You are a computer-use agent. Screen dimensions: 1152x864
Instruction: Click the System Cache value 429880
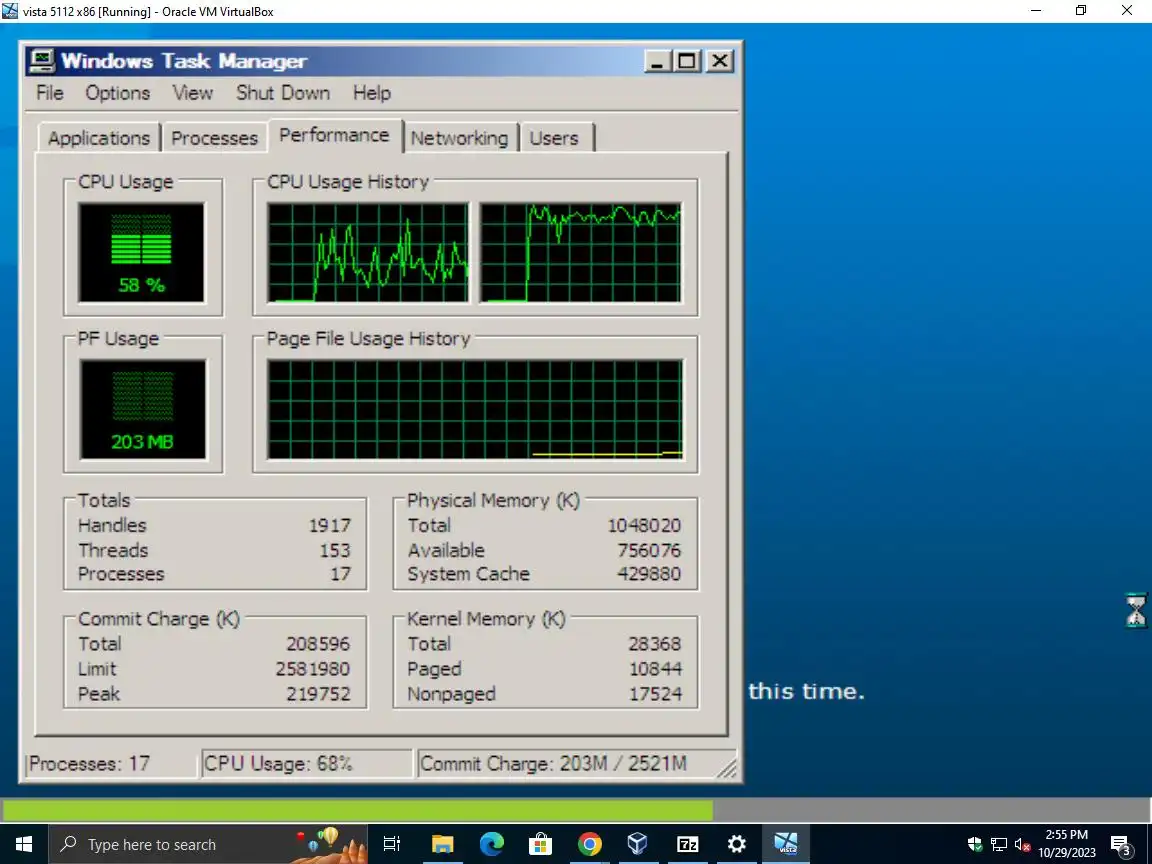(x=649, y=574)
